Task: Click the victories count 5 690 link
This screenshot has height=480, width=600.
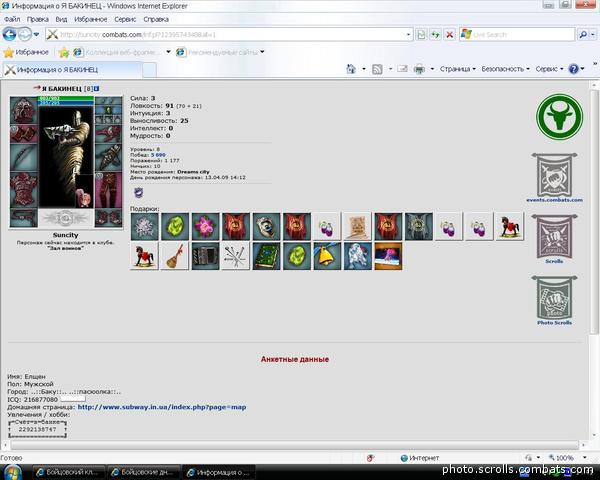Action: click(158, 155)
